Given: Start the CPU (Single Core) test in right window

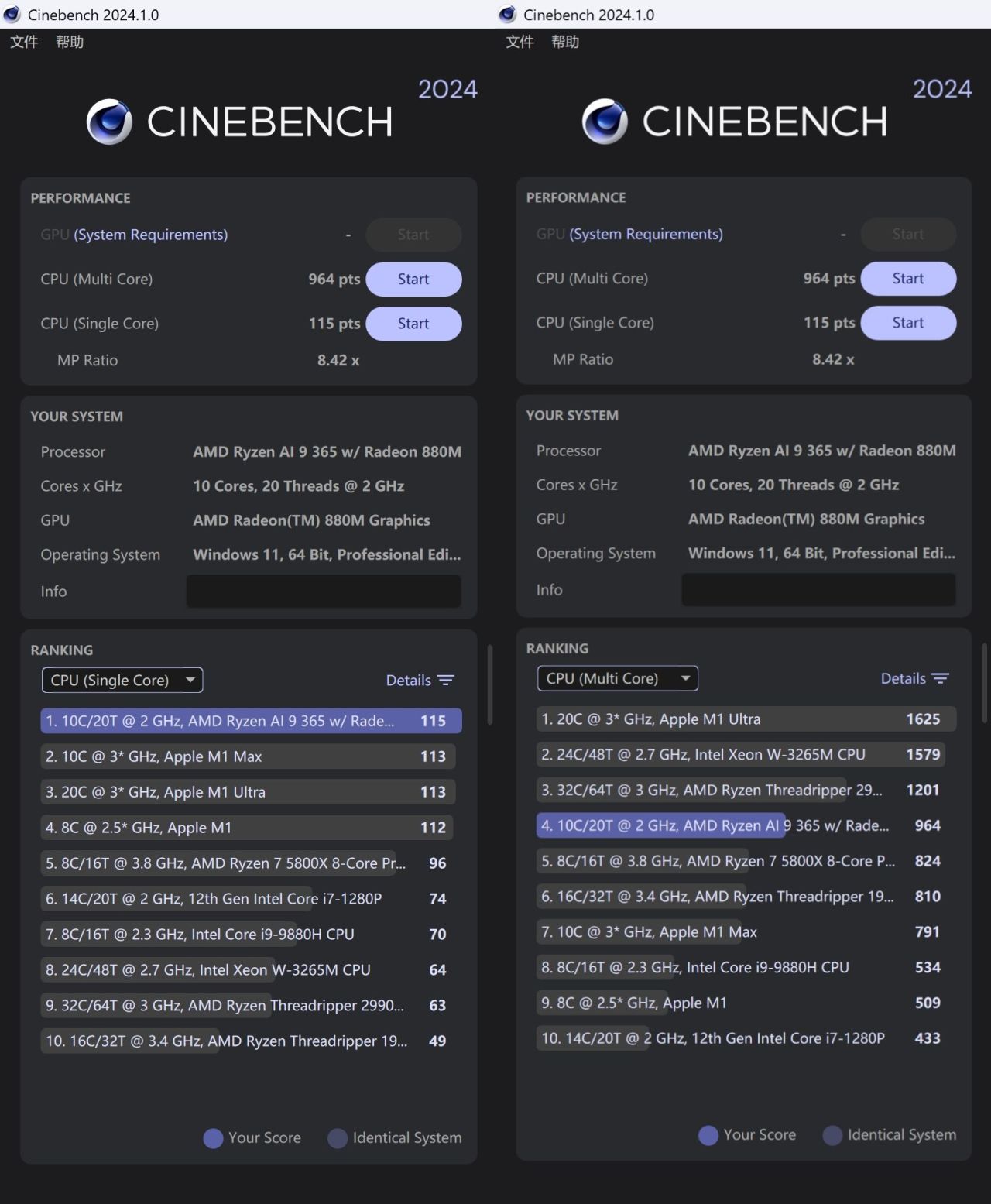Looking at the screenshot, I should [x=908, y=323].
